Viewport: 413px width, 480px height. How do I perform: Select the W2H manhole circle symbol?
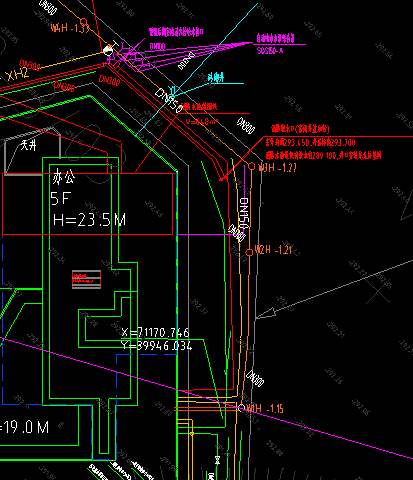249,252
